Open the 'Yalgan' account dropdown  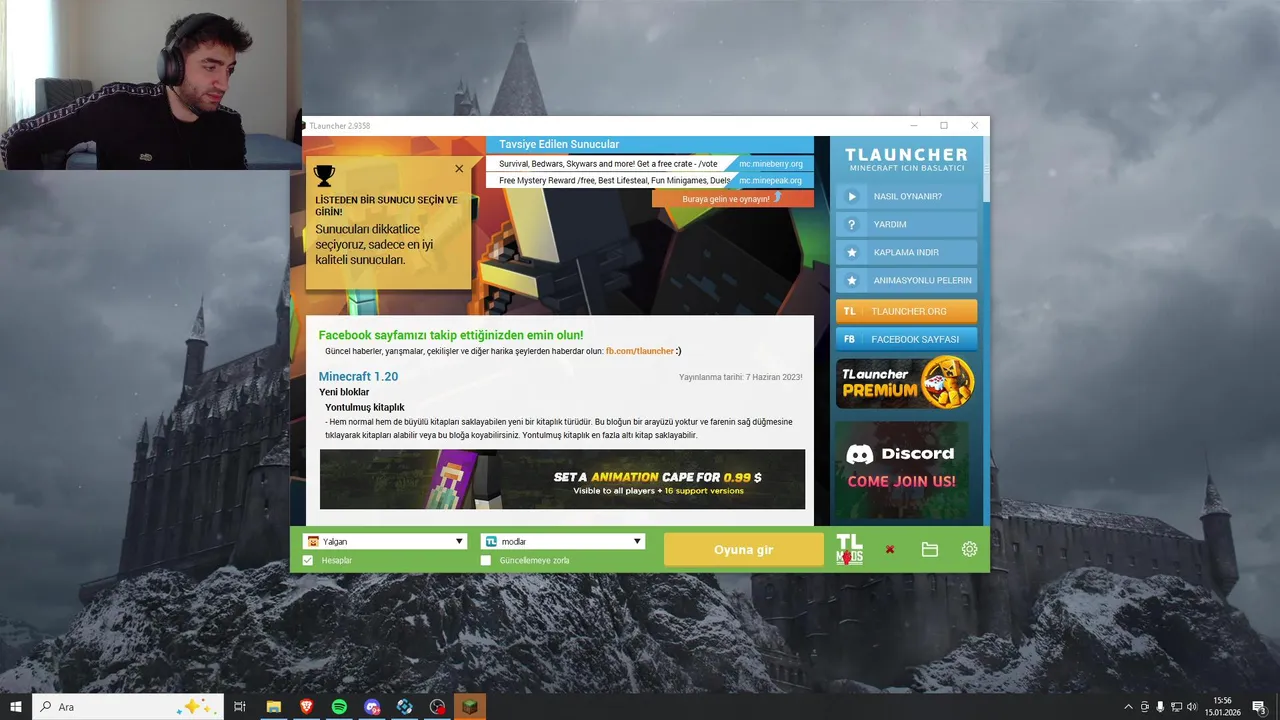point(385,541)
